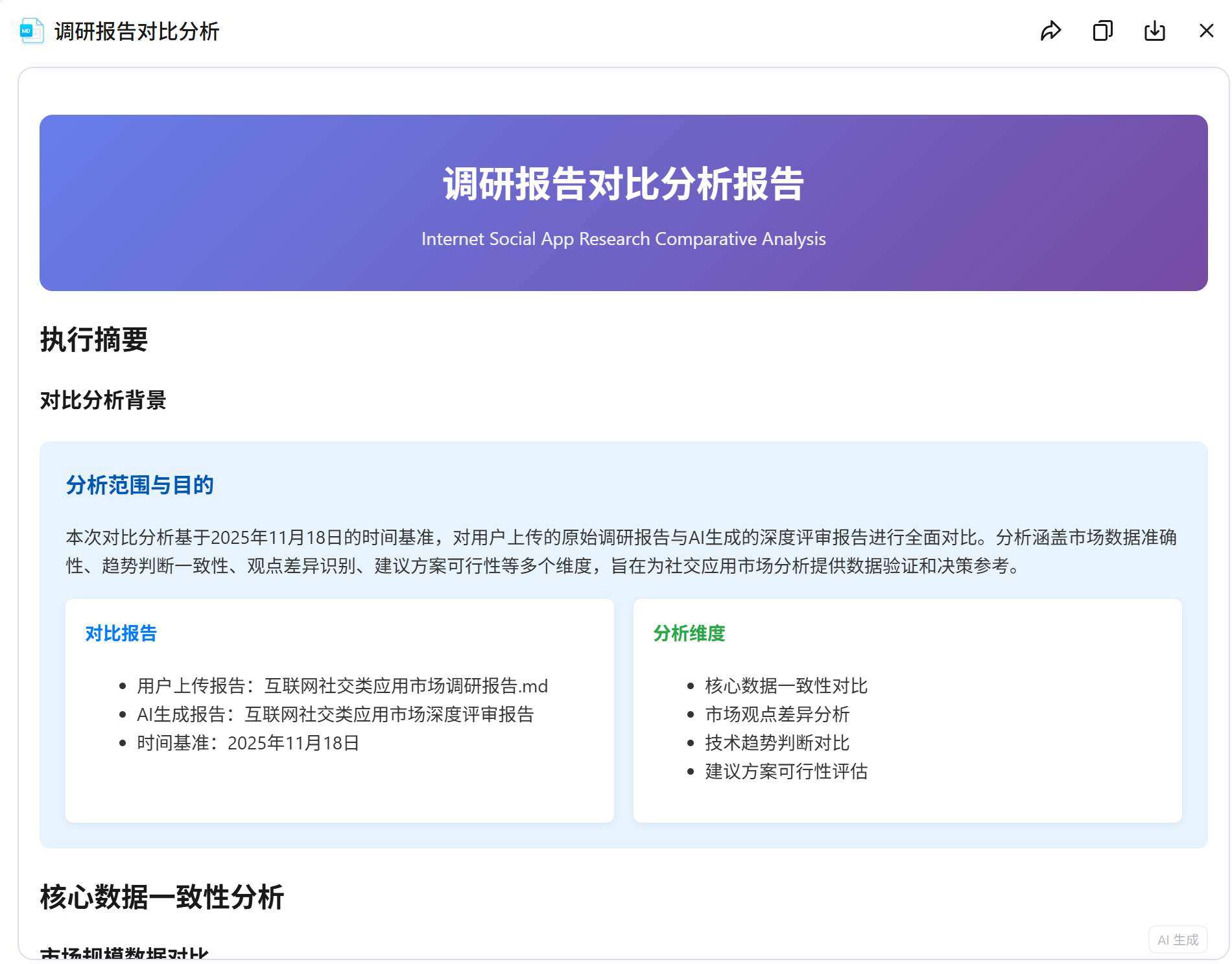Select the download icon between copy and close
This screenshot has height=964, width=1232.
(x=1154, y=30)
